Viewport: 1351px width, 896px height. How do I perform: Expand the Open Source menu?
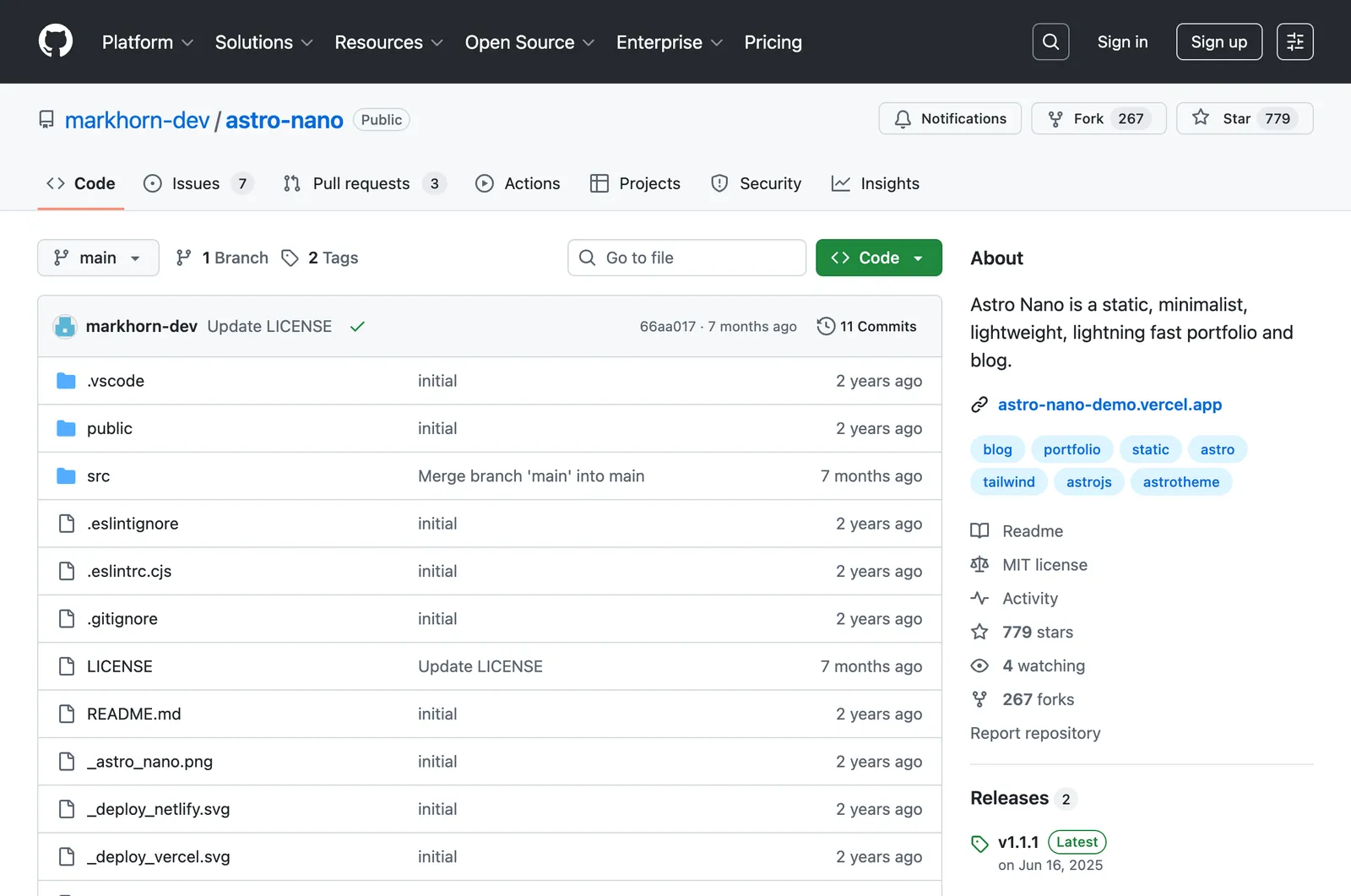click(x=529, y=42)
